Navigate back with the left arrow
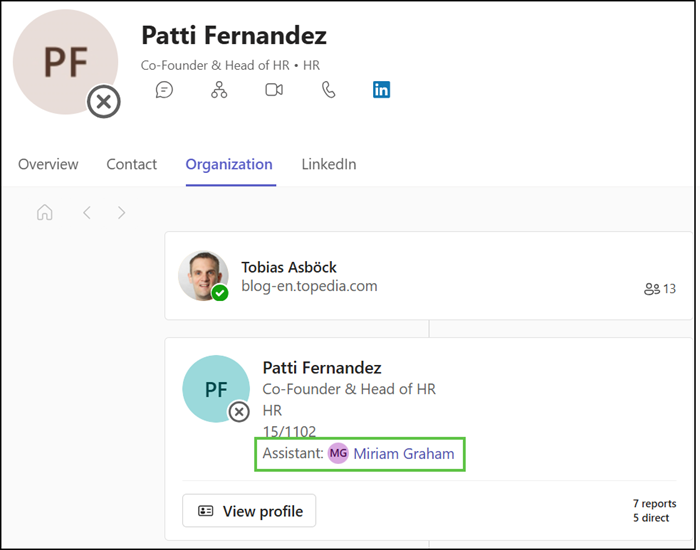This screenshot has height=550, width=700. pos(87,212)
